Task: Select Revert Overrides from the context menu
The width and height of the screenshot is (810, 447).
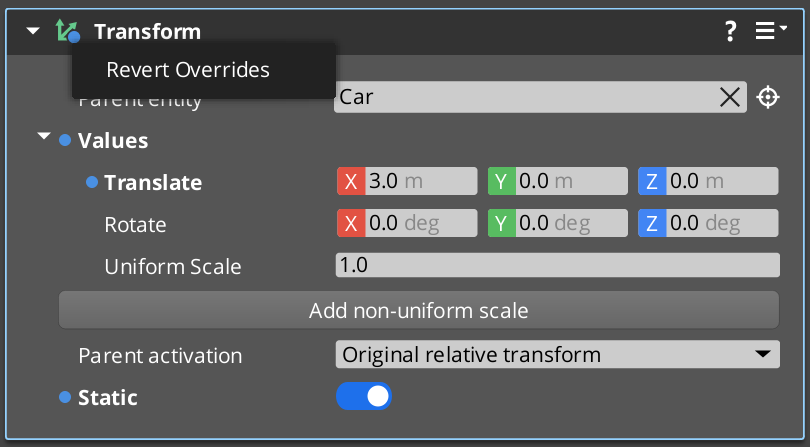Action: click(188, 70)
